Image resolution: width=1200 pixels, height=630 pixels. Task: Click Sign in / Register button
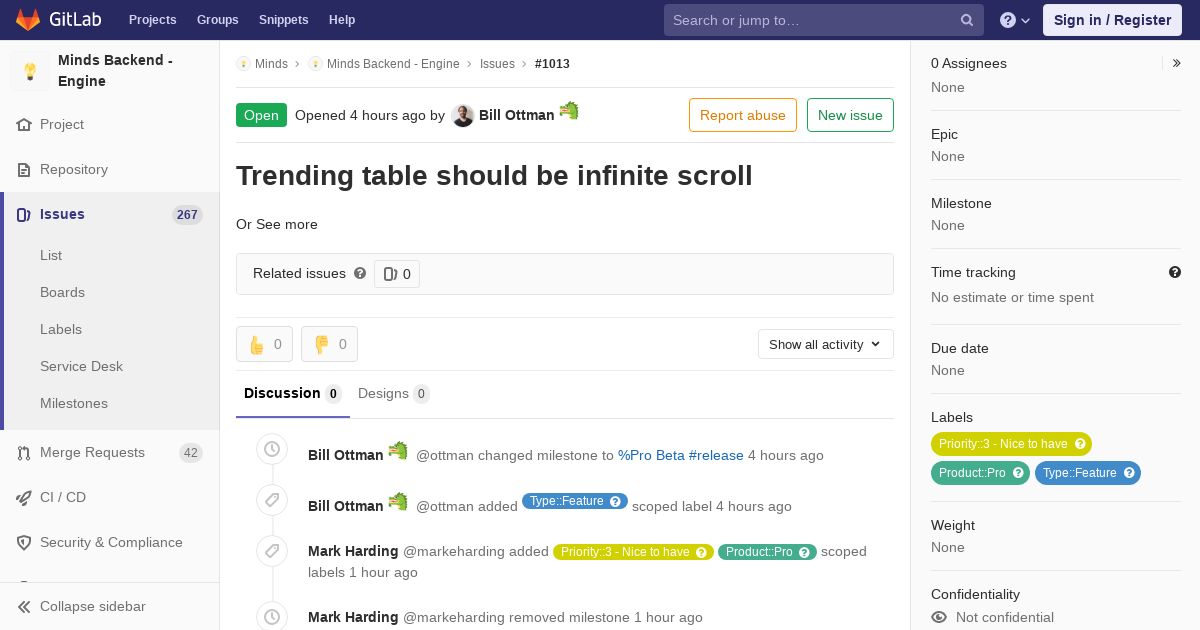click(x=1113, y=20)
